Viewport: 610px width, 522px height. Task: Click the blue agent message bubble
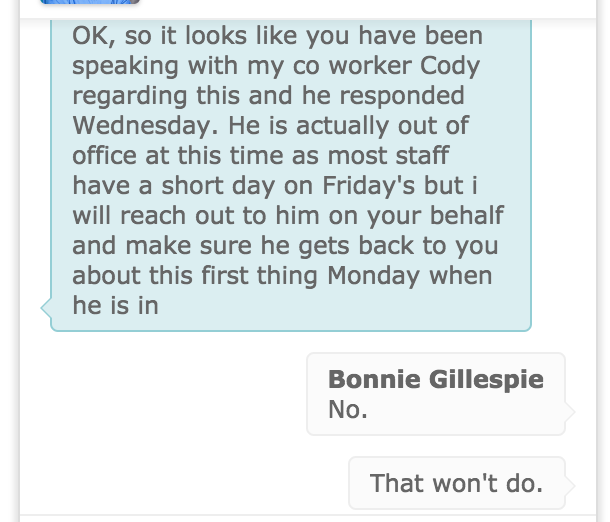291,175
